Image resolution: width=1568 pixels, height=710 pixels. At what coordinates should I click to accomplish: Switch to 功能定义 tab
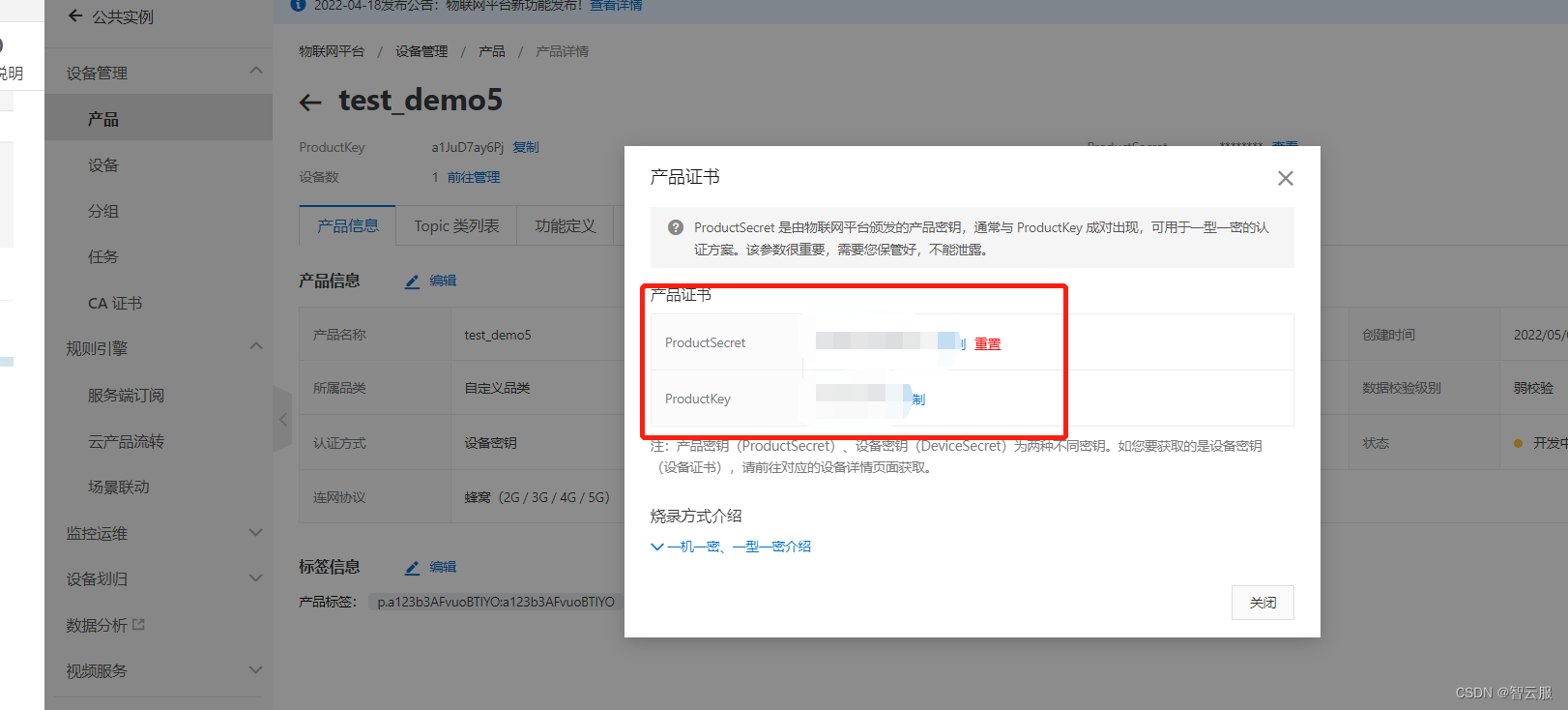pyautogui.click(x=566, y=225)
